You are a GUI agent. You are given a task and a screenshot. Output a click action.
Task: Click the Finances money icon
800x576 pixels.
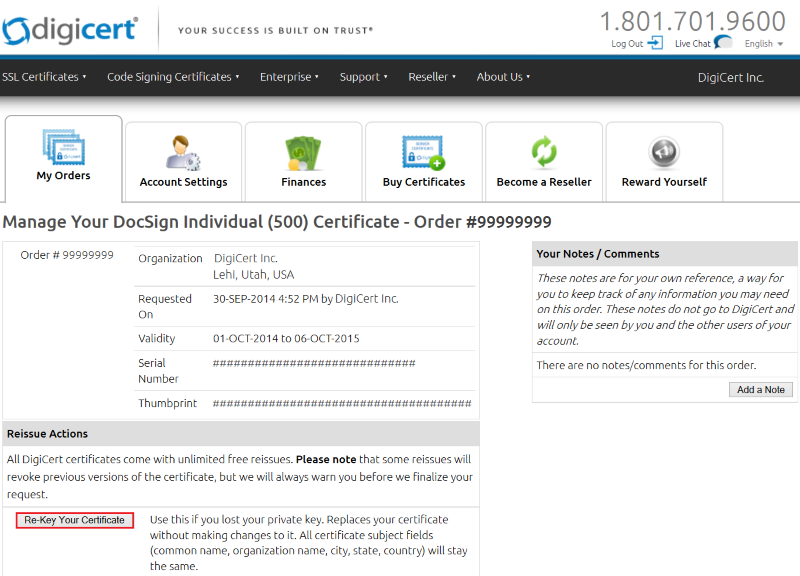(x=303, y=152)
